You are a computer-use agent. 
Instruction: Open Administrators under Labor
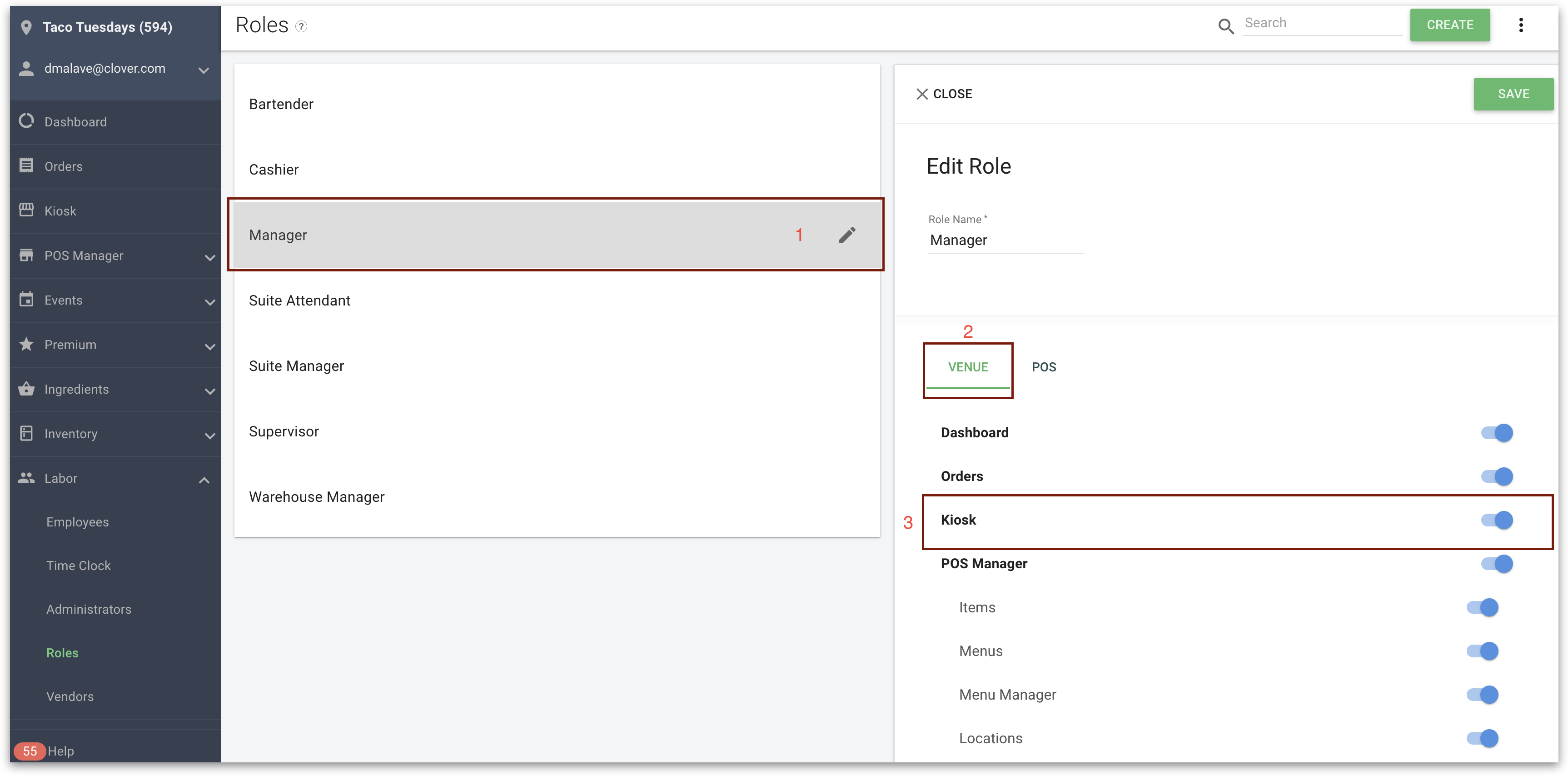[88, 609]
